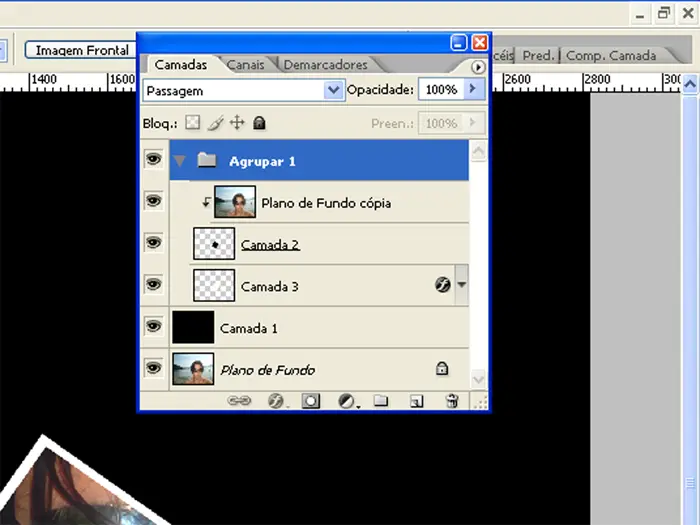
Task: Create a new layer
Action: [416, 401]
